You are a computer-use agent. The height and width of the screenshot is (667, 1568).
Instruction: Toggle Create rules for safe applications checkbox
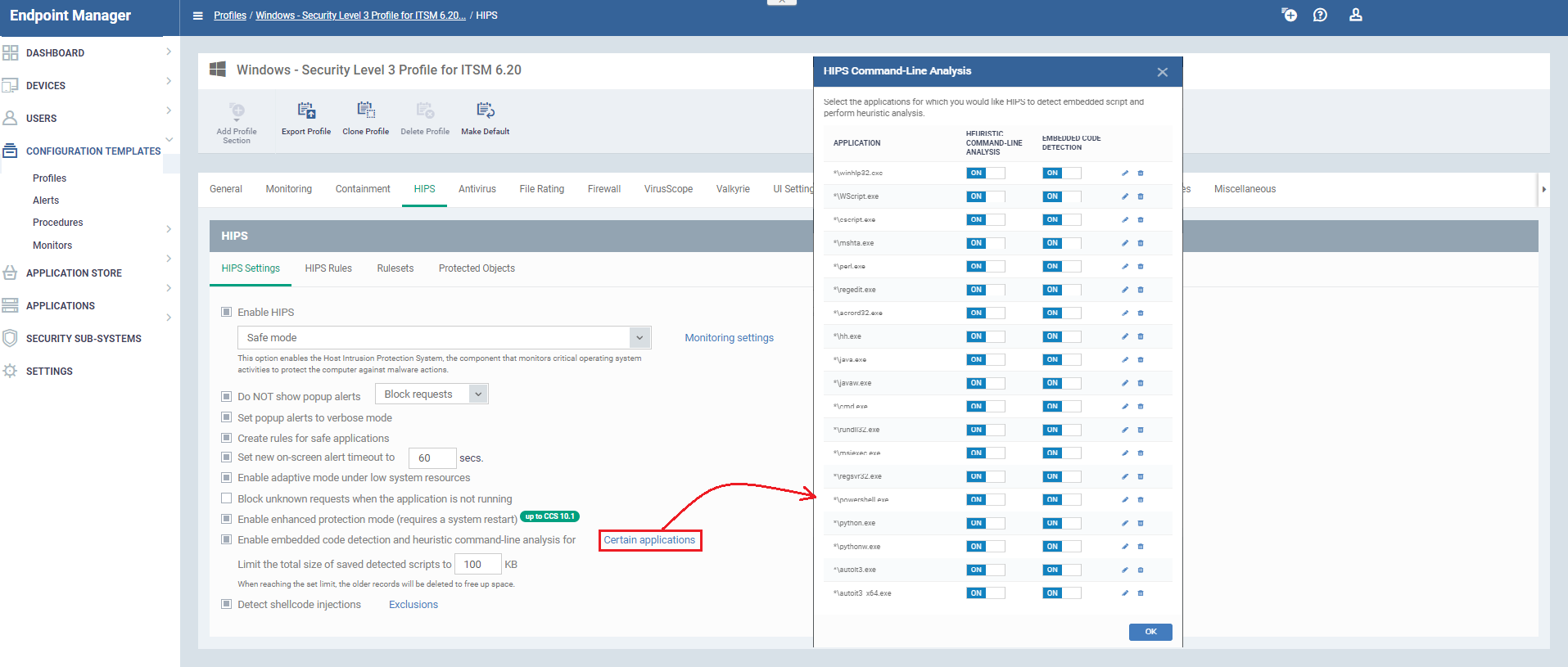[x=227, y=438]
